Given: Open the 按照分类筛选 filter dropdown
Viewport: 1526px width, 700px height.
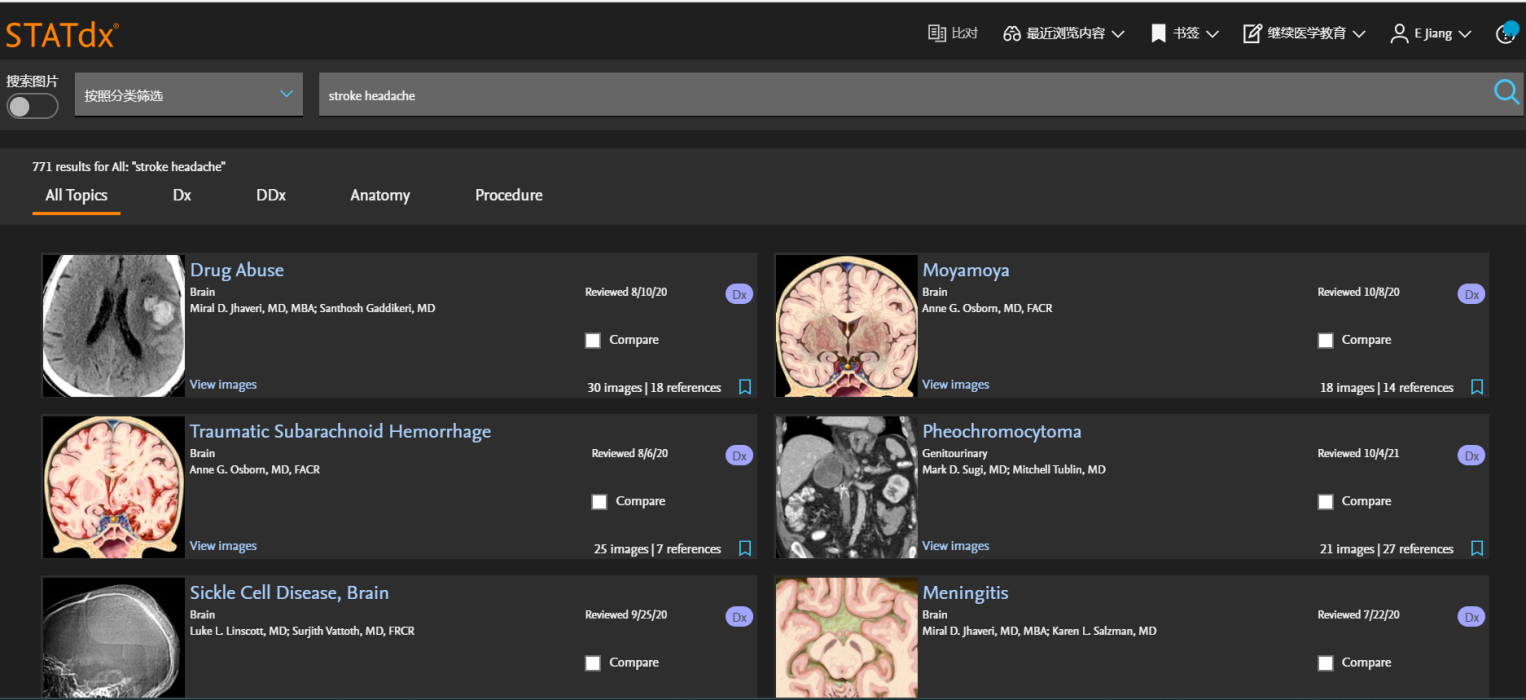Looking at the screenshot, I should pyautogui.click(x=188, y=96).
